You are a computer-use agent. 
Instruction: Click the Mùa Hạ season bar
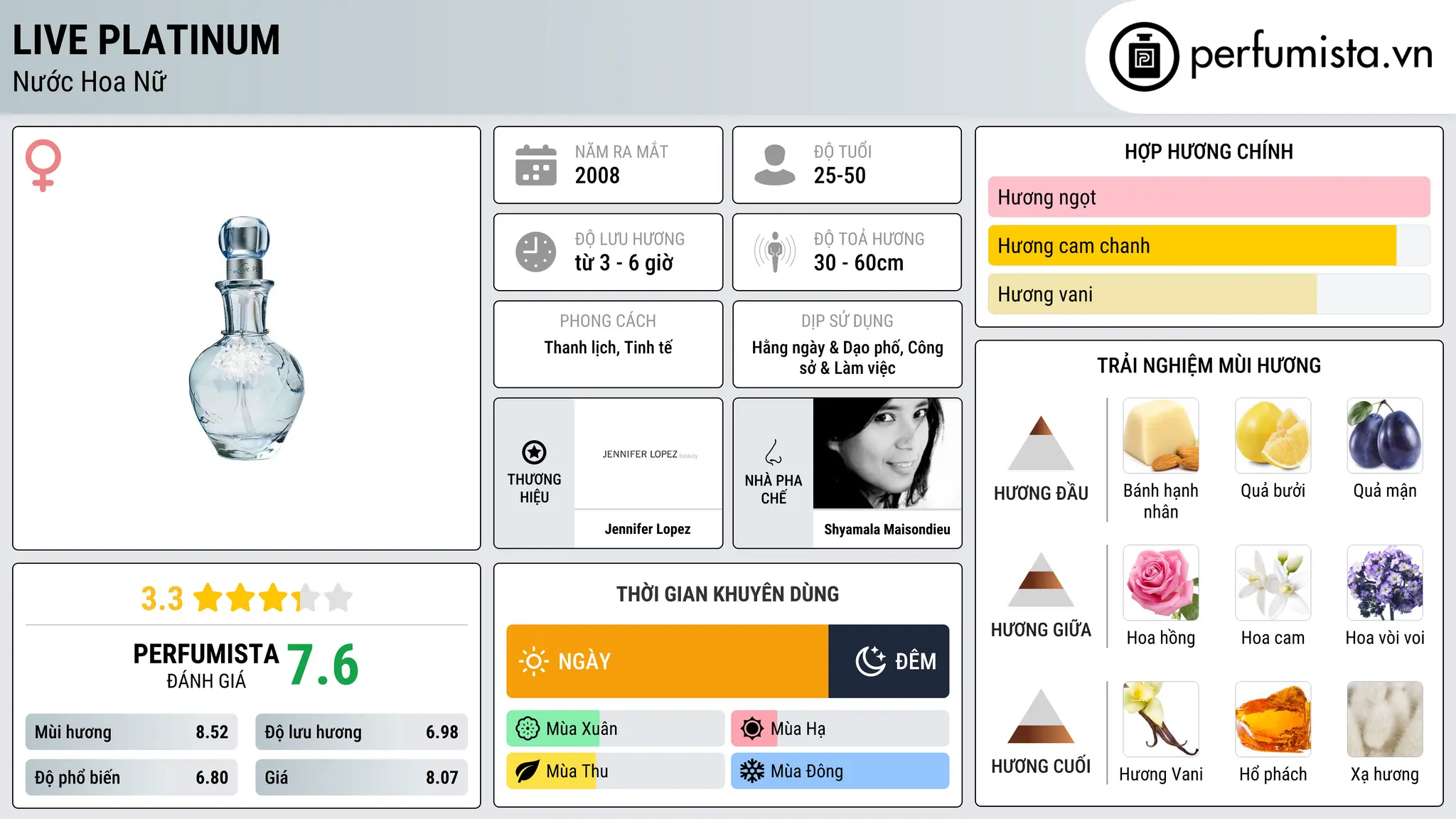(x=840, y=729)
